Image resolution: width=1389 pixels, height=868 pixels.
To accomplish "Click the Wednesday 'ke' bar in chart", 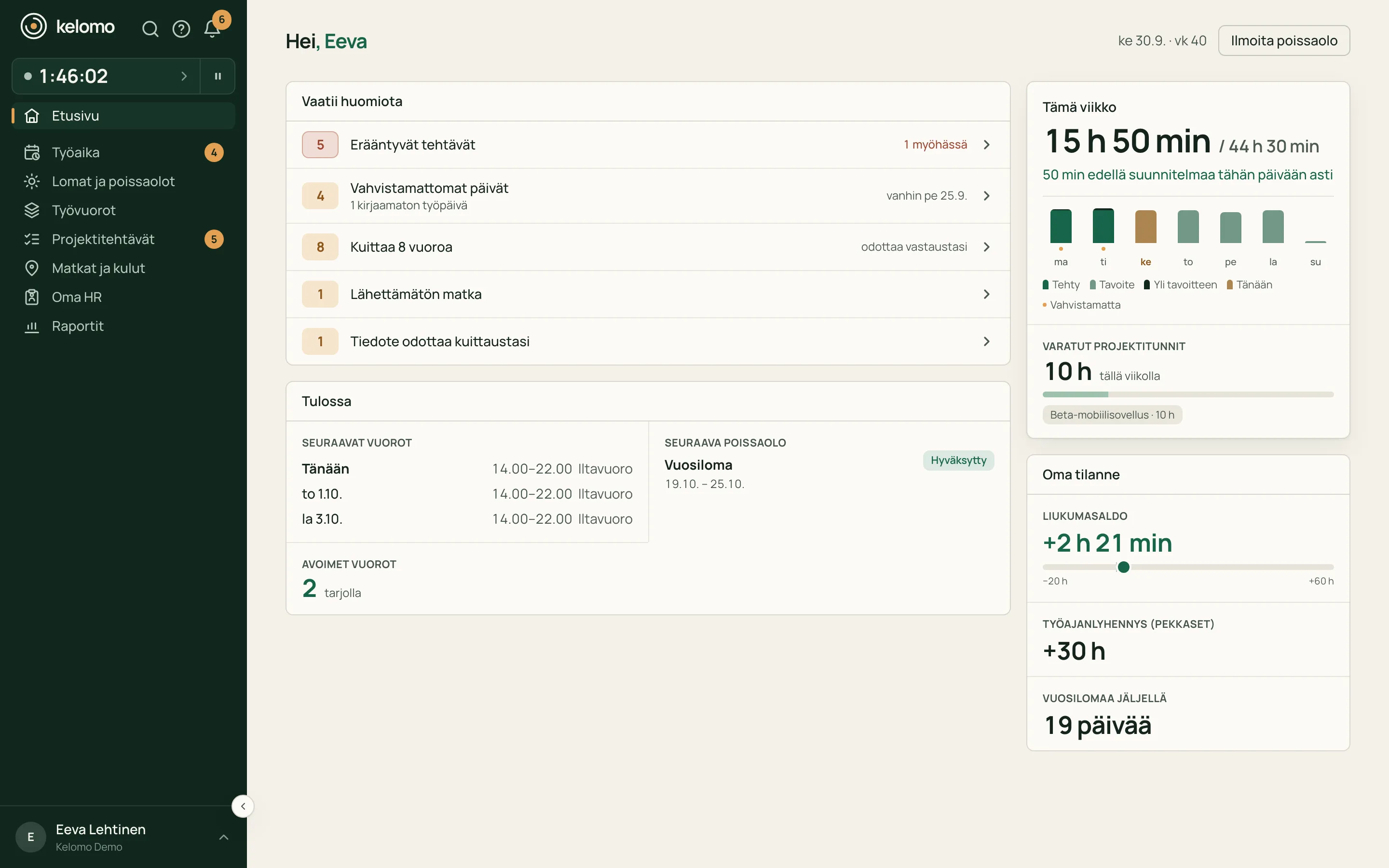I will (1145, 227).
